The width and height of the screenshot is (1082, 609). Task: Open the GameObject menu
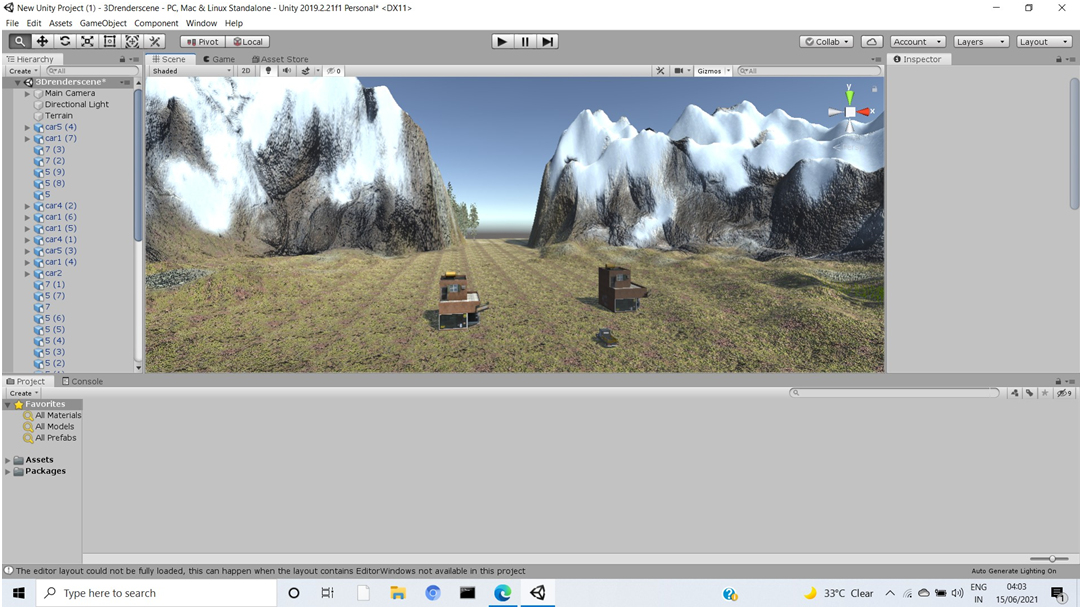point(103,23)
